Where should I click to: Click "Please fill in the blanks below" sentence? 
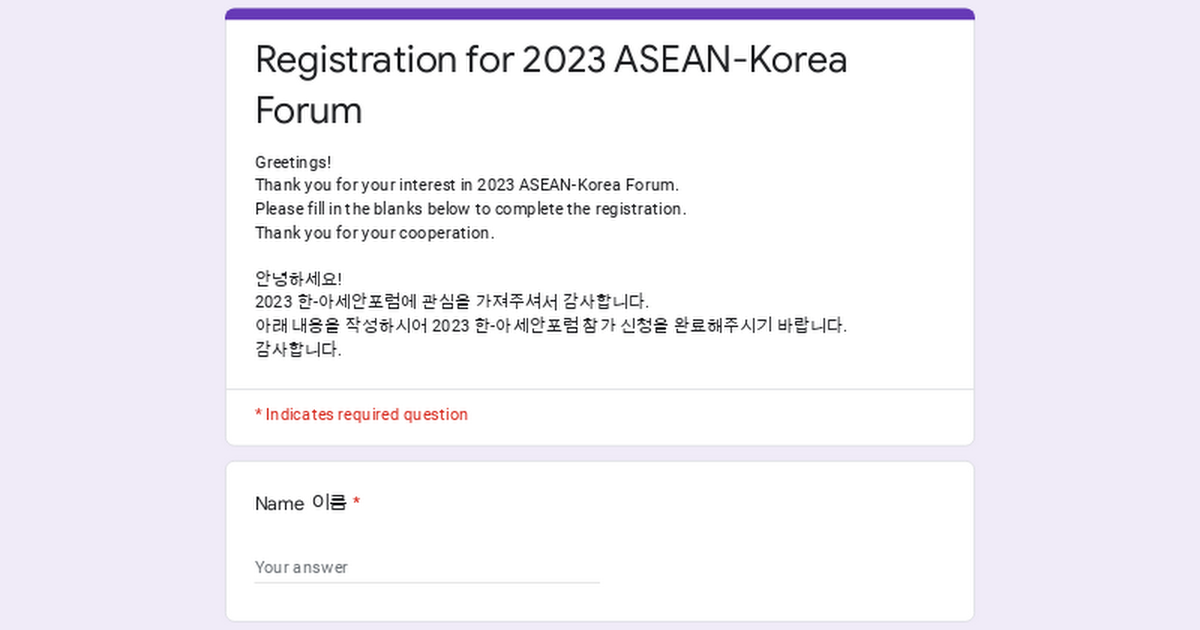coord(470,209)
